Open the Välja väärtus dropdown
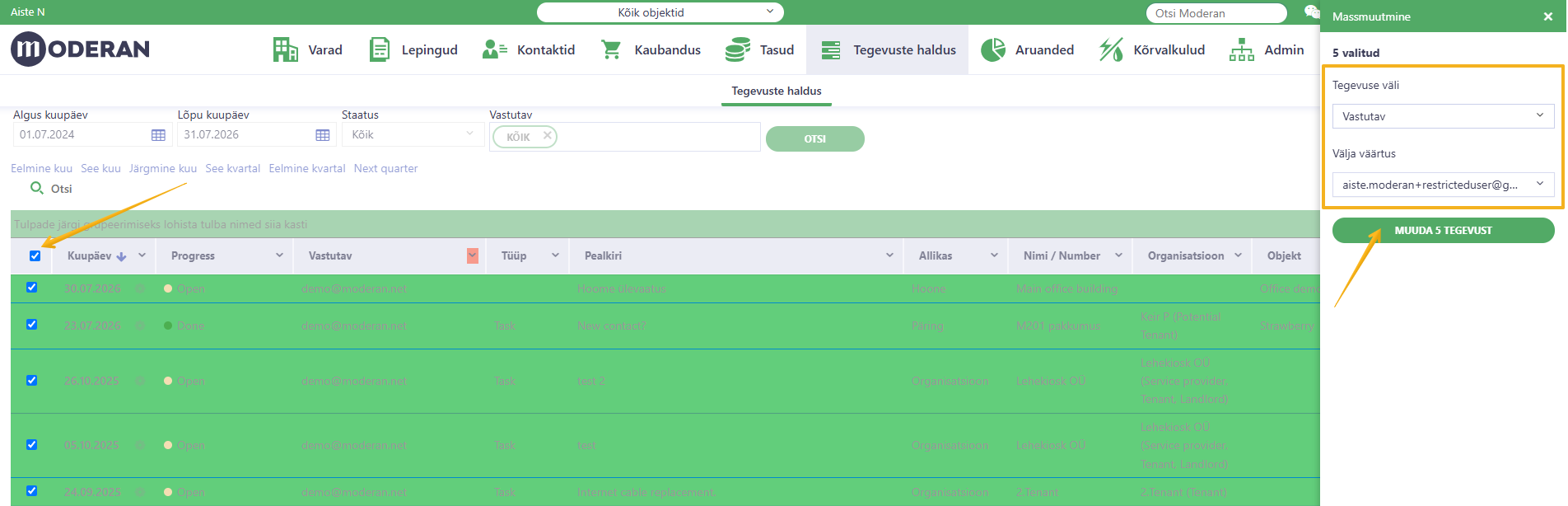The height and width of the screenshot is (506, 1568). tap(1443, 185)
